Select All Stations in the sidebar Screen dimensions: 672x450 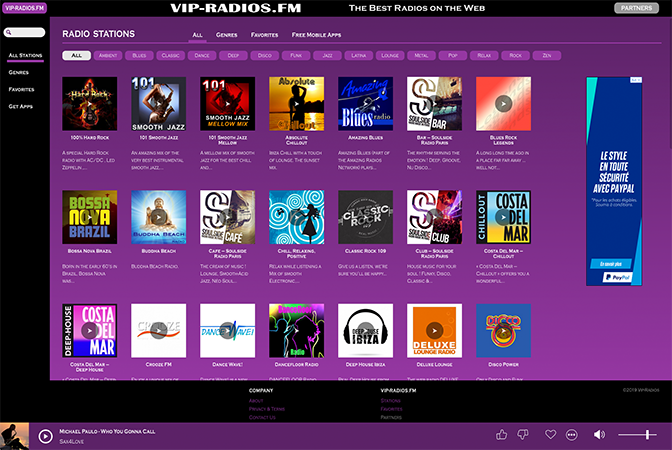[x=25, y=55]
